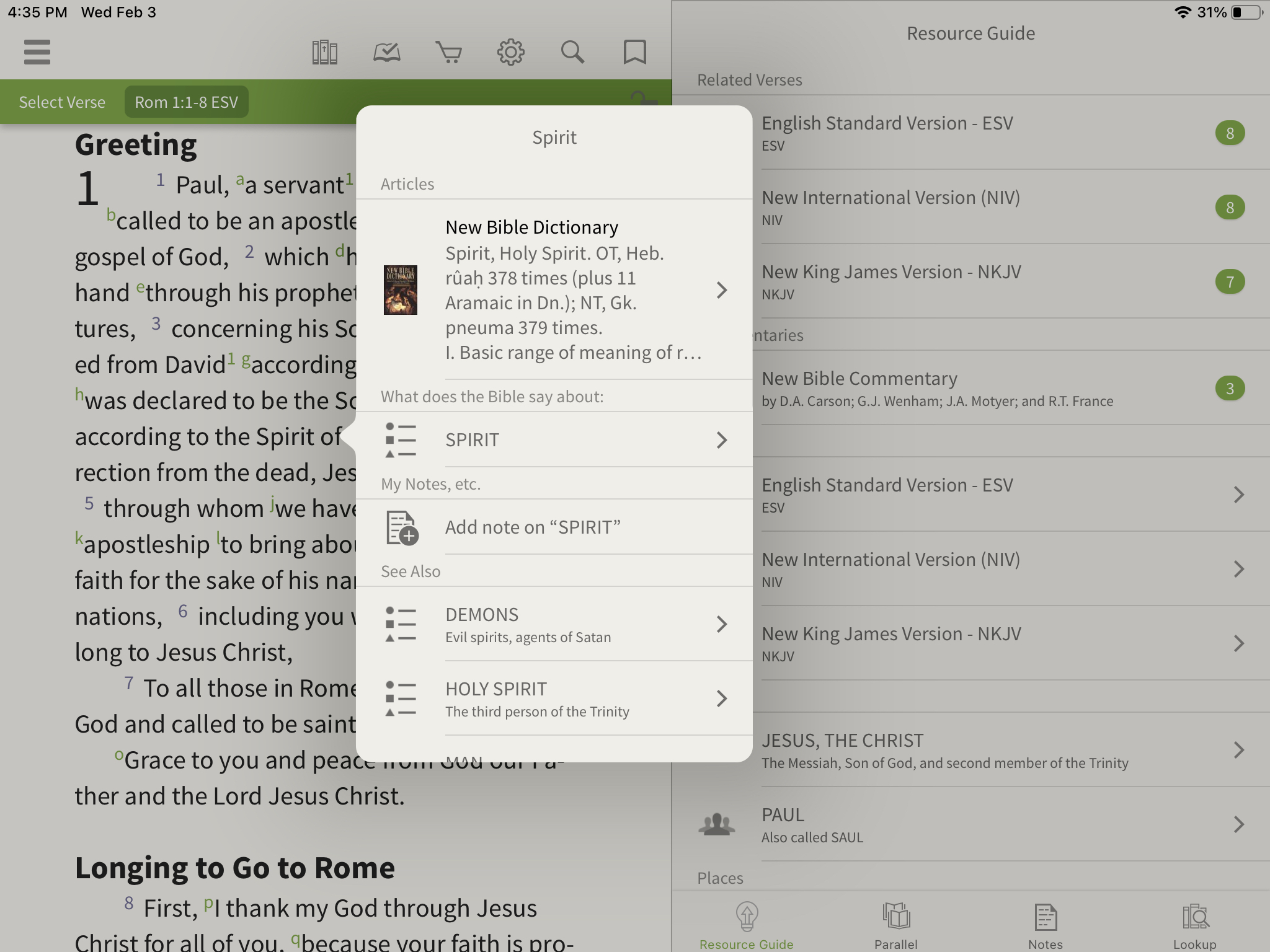1270x952 pixels.
Task: Tap the Rom 1:1-8 ESV reference button
Action: [186, 102]
